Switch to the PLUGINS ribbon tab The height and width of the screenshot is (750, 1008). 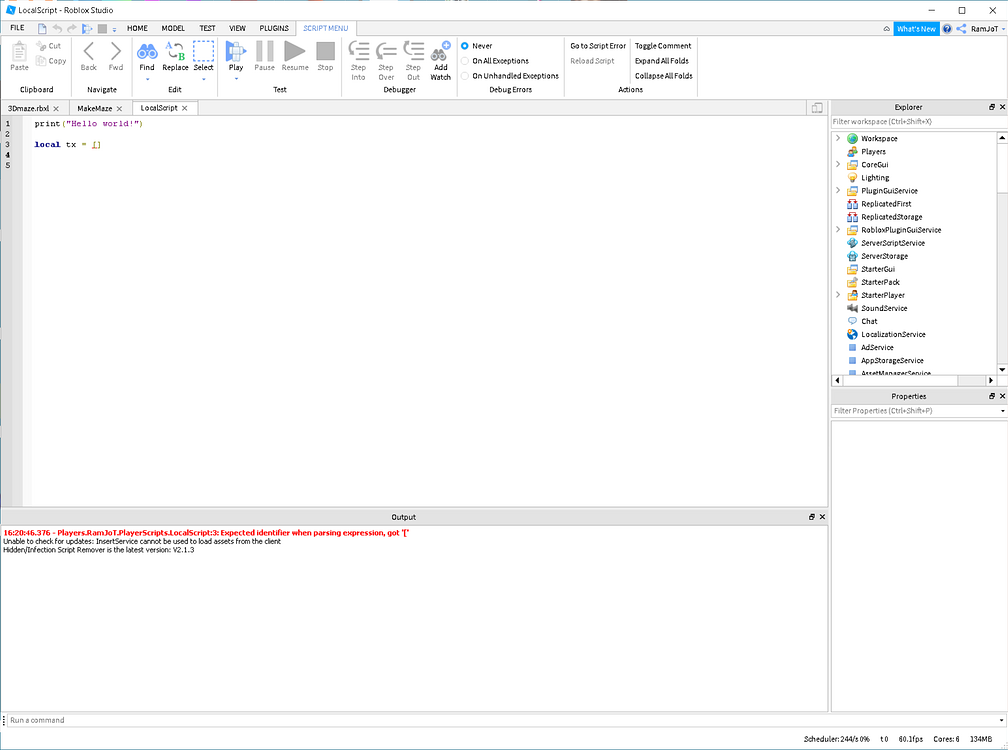274,28
